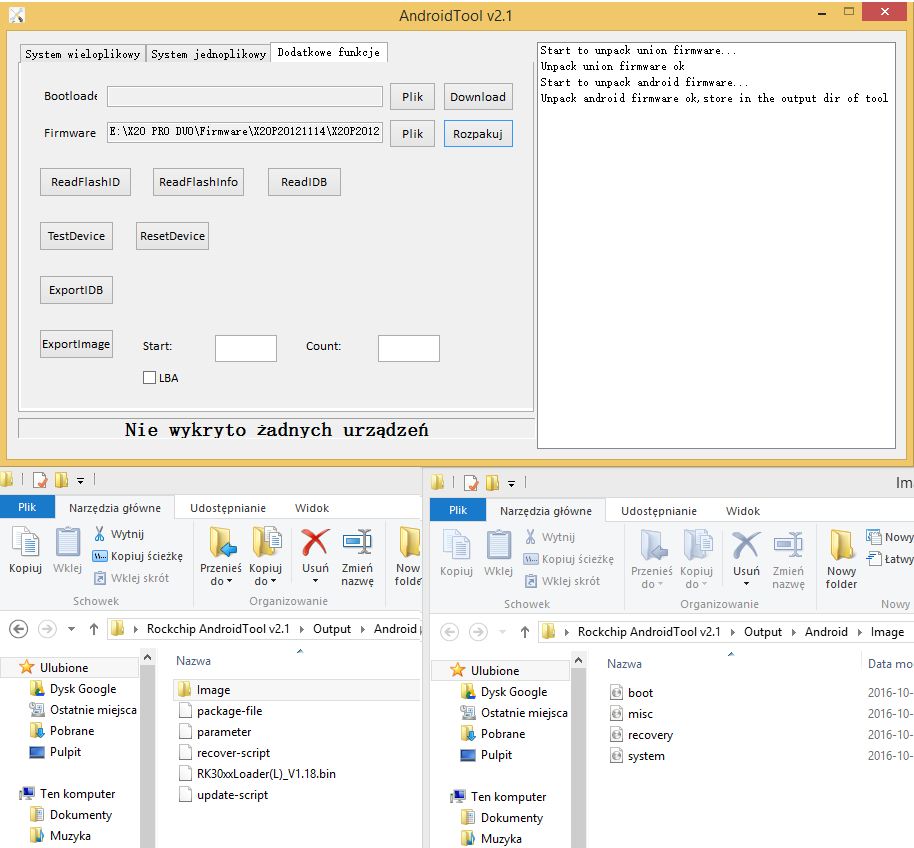Image resolution: width=914 pixels, height=848 pixels.
Task: Click Up arrow in right Explorer
Action: click(x=525, y=632)
